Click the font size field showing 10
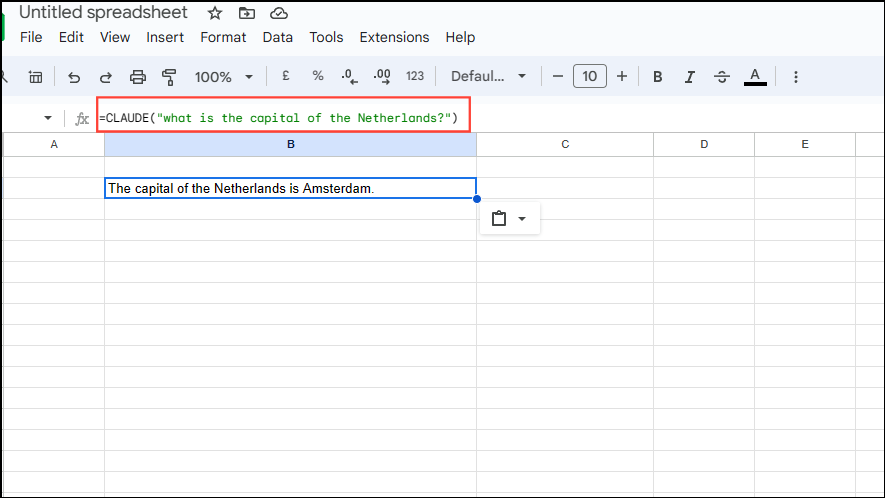Viewport: 885px width, 498px height. coord(590,76)
